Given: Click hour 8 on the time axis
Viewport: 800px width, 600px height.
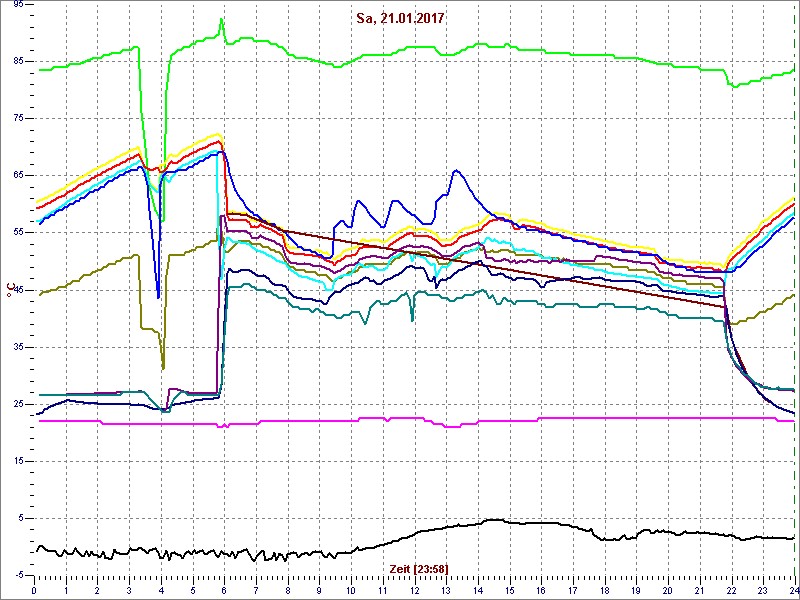Looking at the screenshot, I should pos(288,590).
